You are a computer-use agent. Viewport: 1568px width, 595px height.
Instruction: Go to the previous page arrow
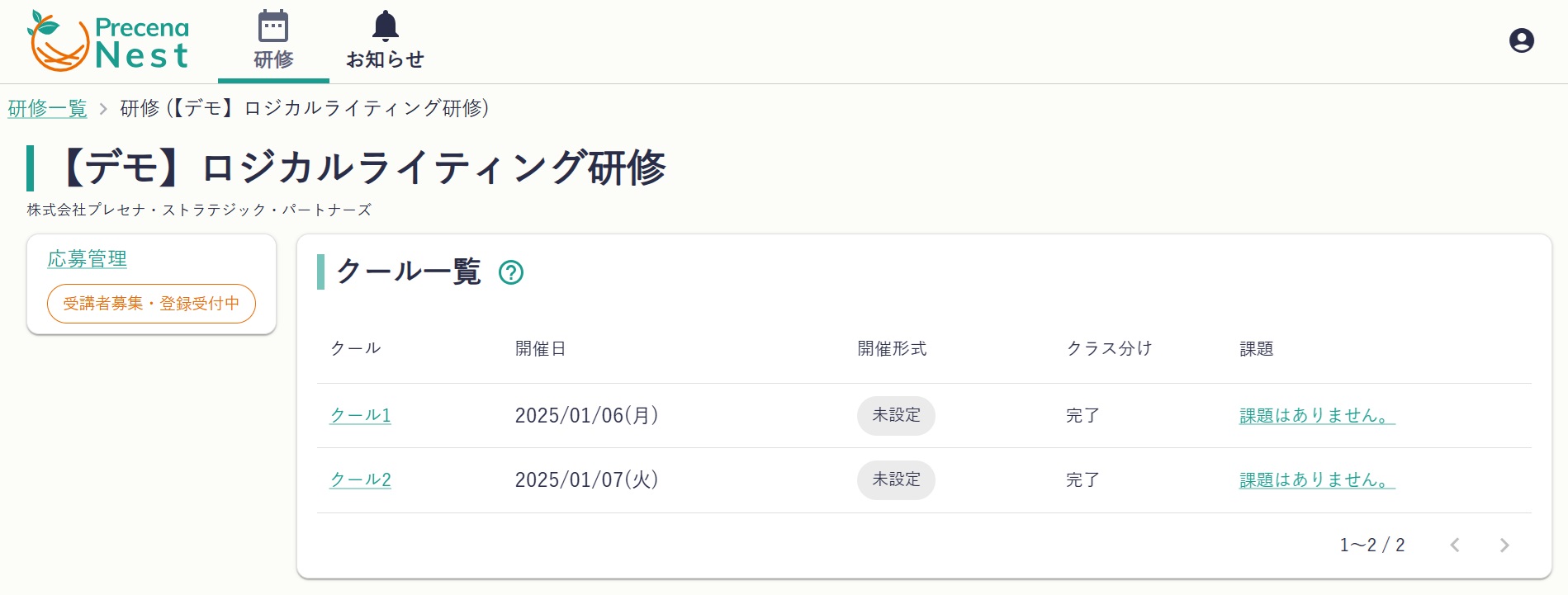(1455, 545)
